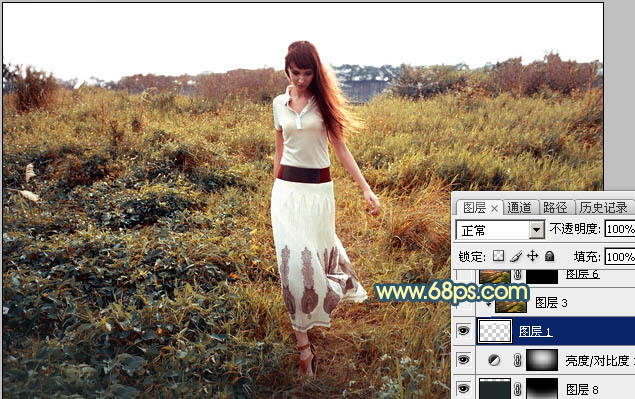
Task: Click the lock all padlock icon
Action: 550,256
